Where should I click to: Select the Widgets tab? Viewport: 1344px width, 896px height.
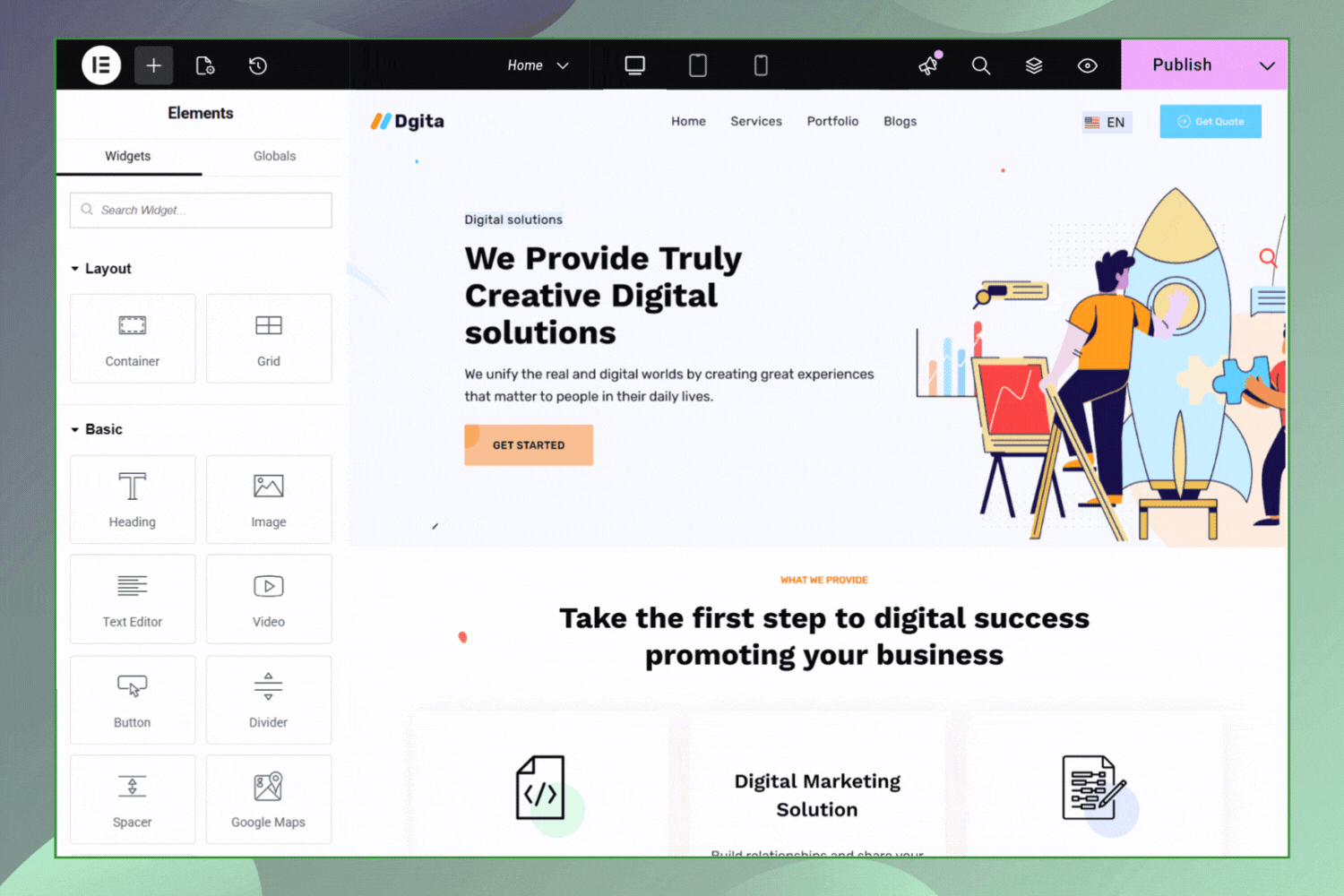tap(128, 156)
